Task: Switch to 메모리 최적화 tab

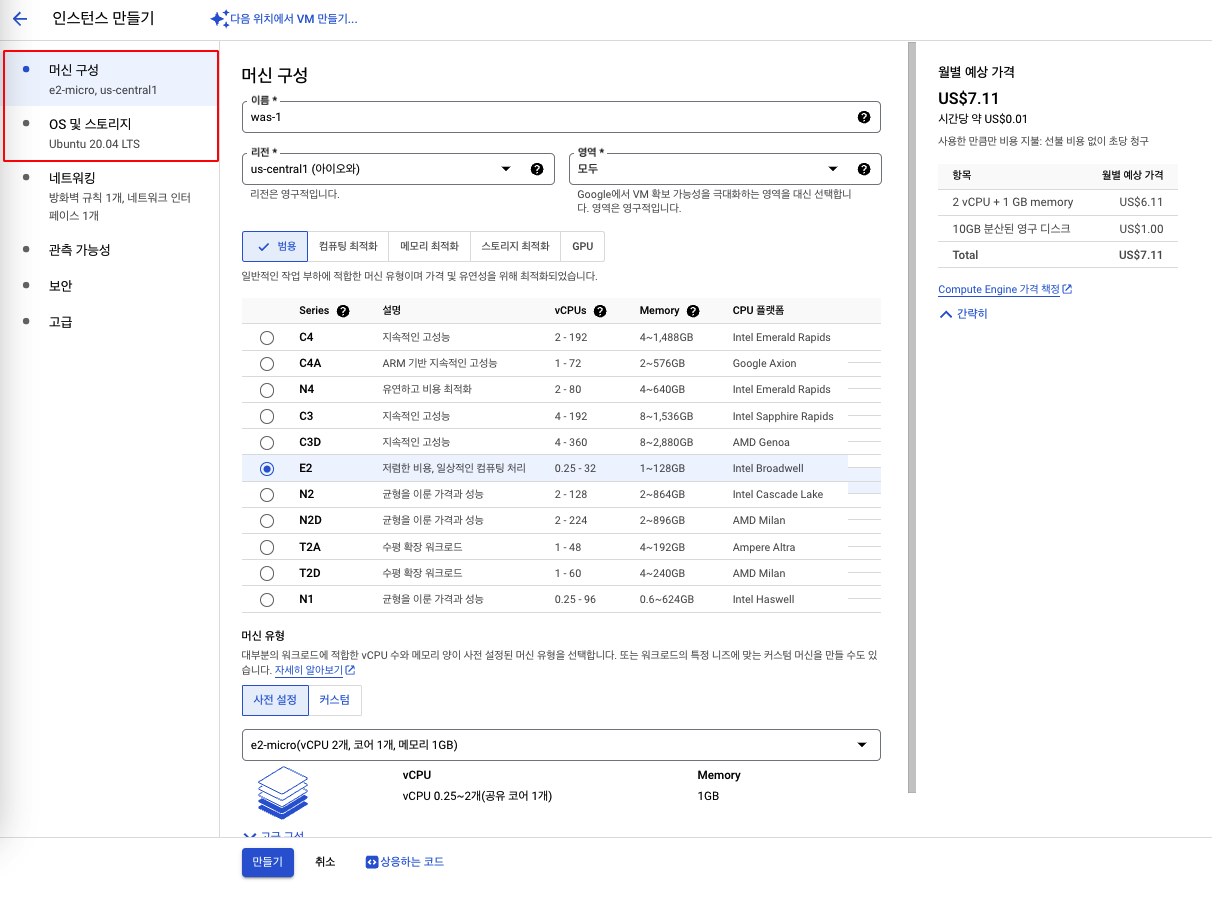Action: click(x=429, y=246)
